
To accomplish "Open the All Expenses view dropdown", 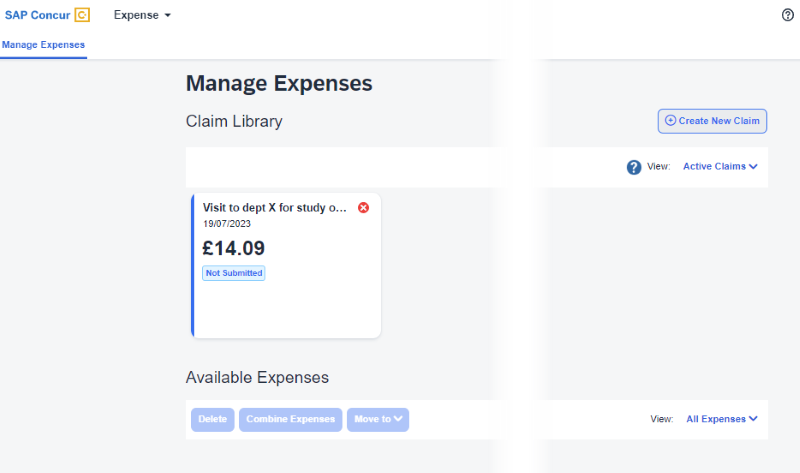I will pyautogui.click(x=721, y=419).
